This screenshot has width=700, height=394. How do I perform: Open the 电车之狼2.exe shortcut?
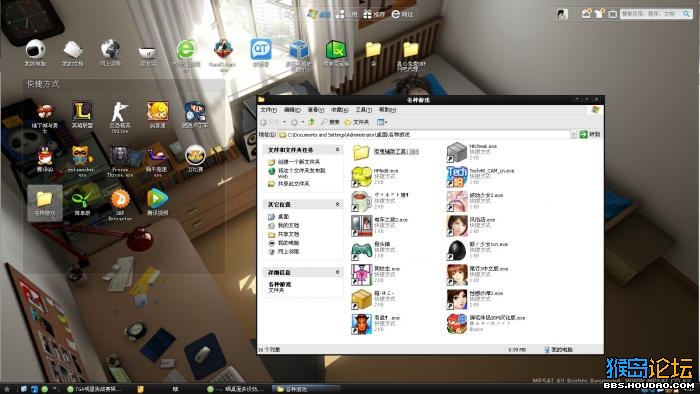pos(361,226)
